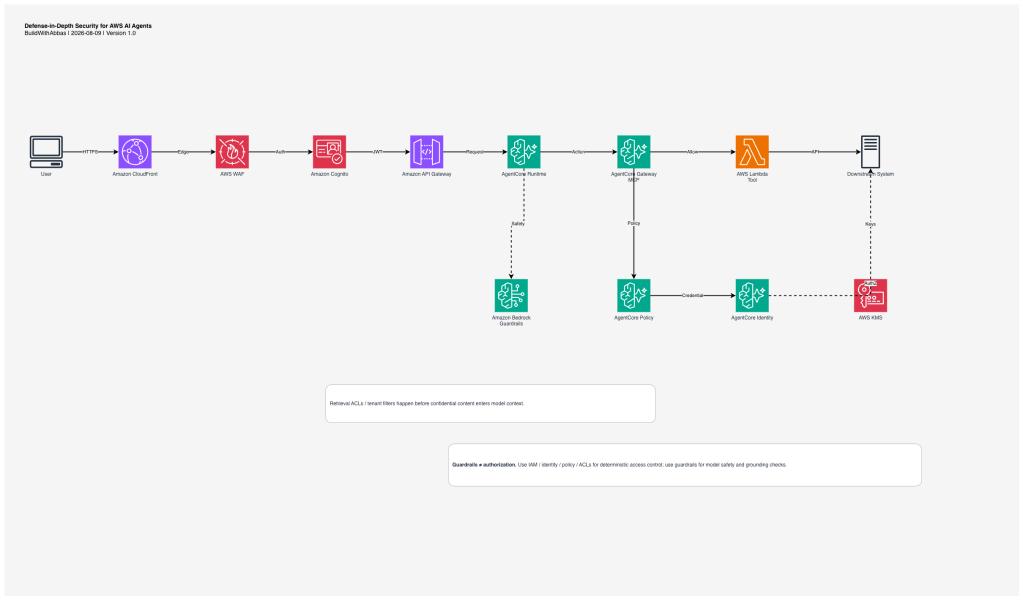Select the Downstream System server icon
This screenshot has width=1023, height=600.
(x=870, y=152)
